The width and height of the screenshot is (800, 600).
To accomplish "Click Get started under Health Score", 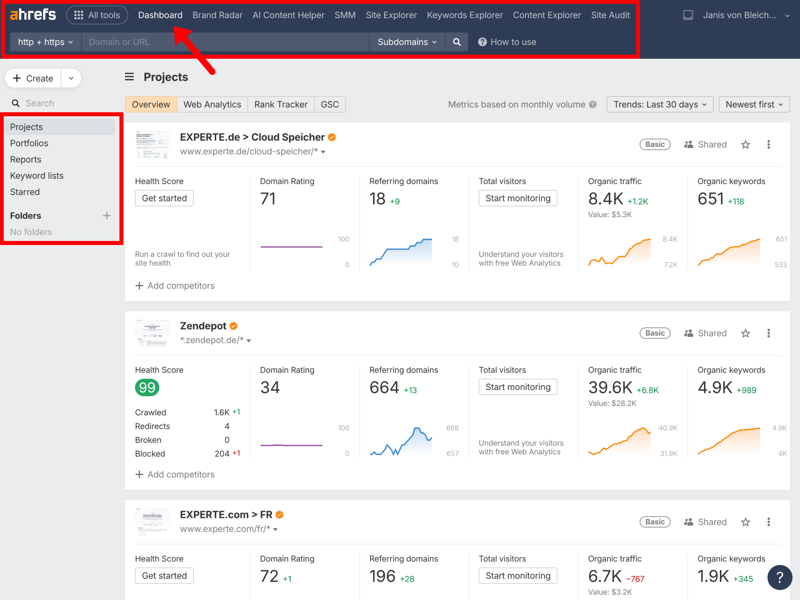I will pos(164,198).
